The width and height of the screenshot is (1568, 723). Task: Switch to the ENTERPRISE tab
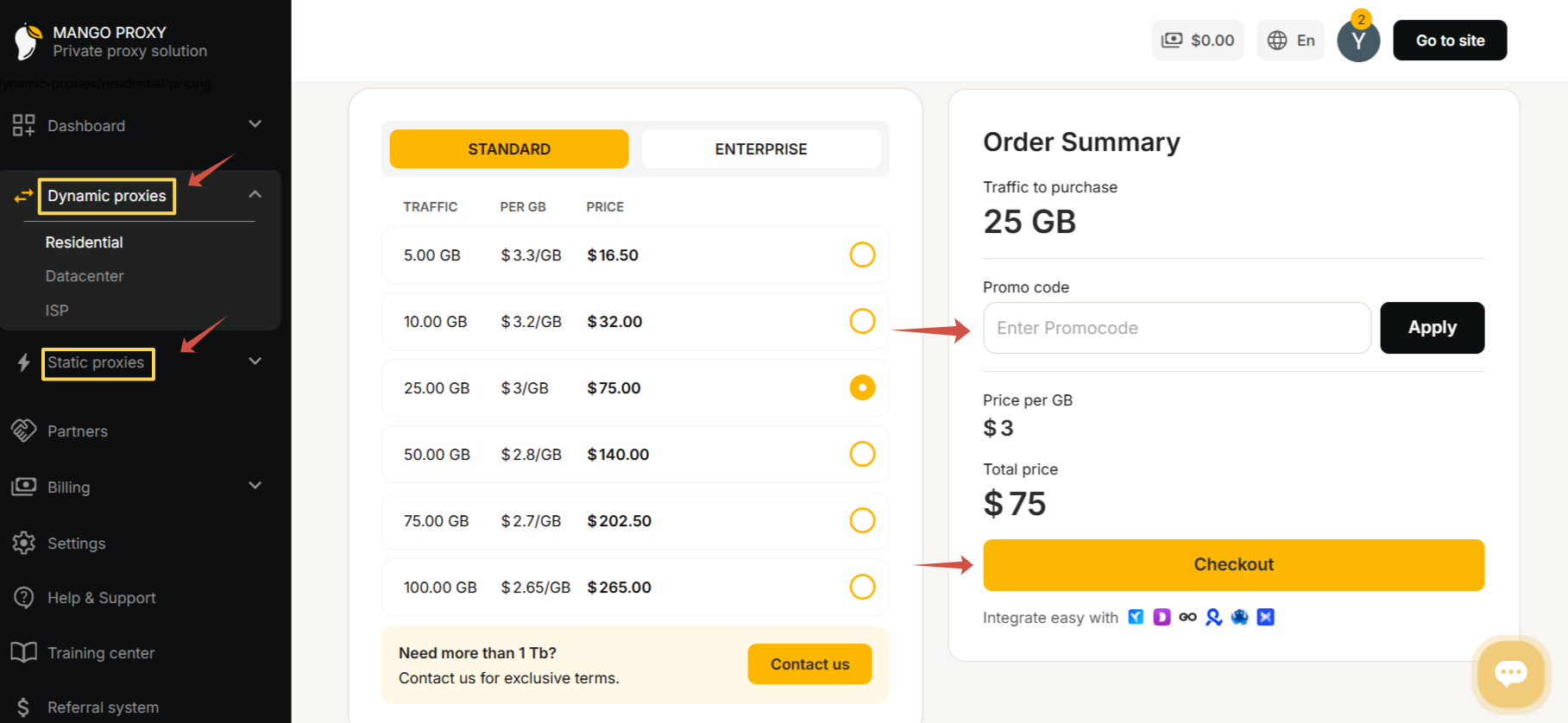click(760, 149)
